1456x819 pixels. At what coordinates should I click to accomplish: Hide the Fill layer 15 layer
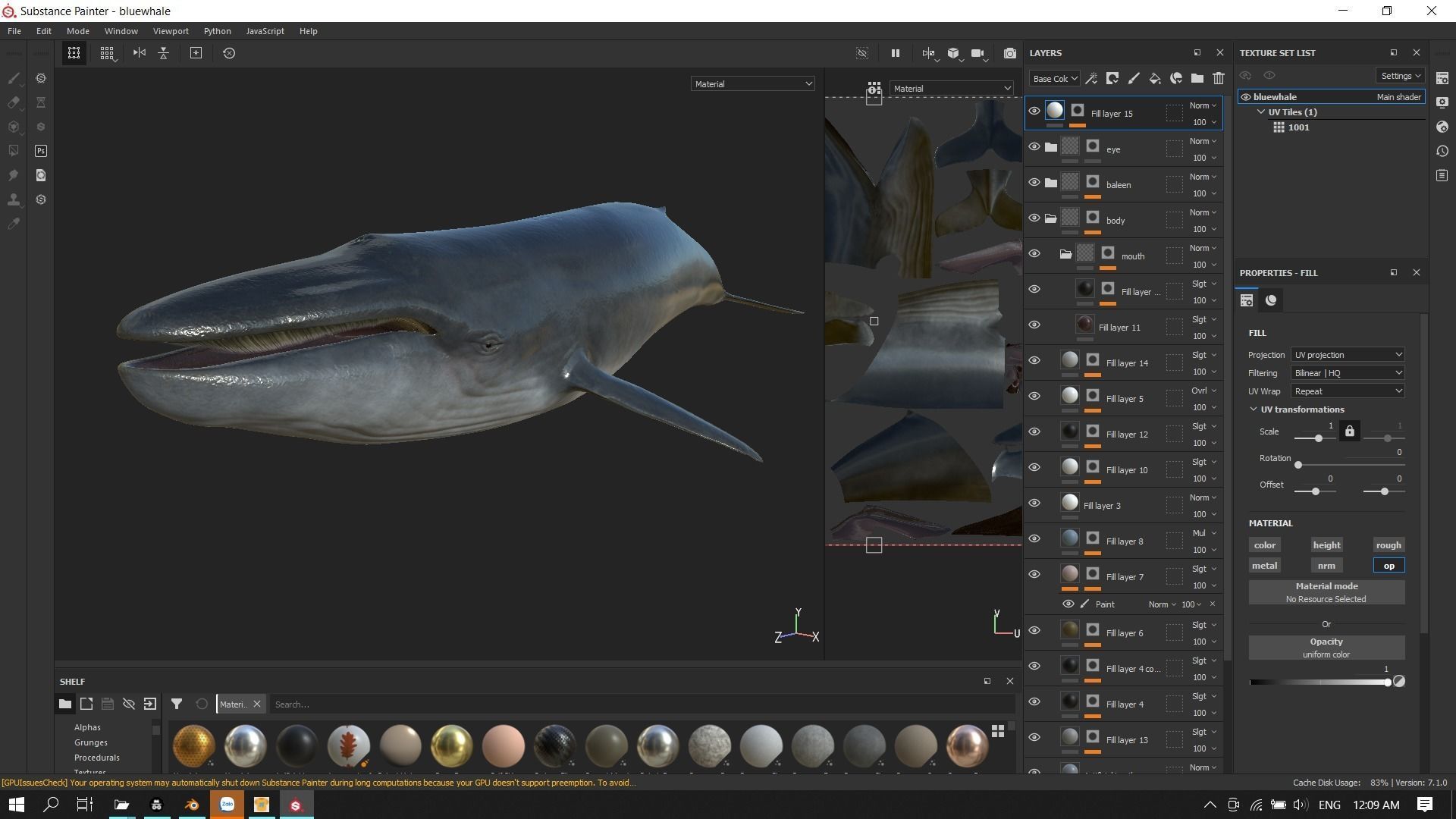tap(1034, 111)
